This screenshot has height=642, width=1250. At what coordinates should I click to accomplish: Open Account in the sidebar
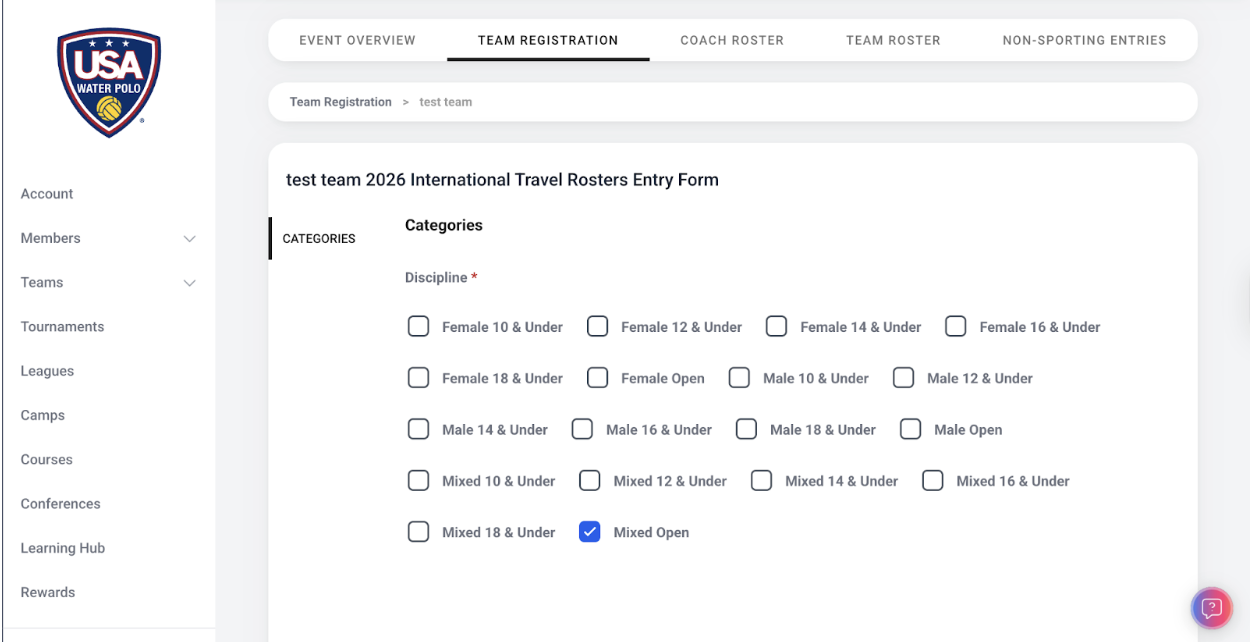(x=47, y=194)
